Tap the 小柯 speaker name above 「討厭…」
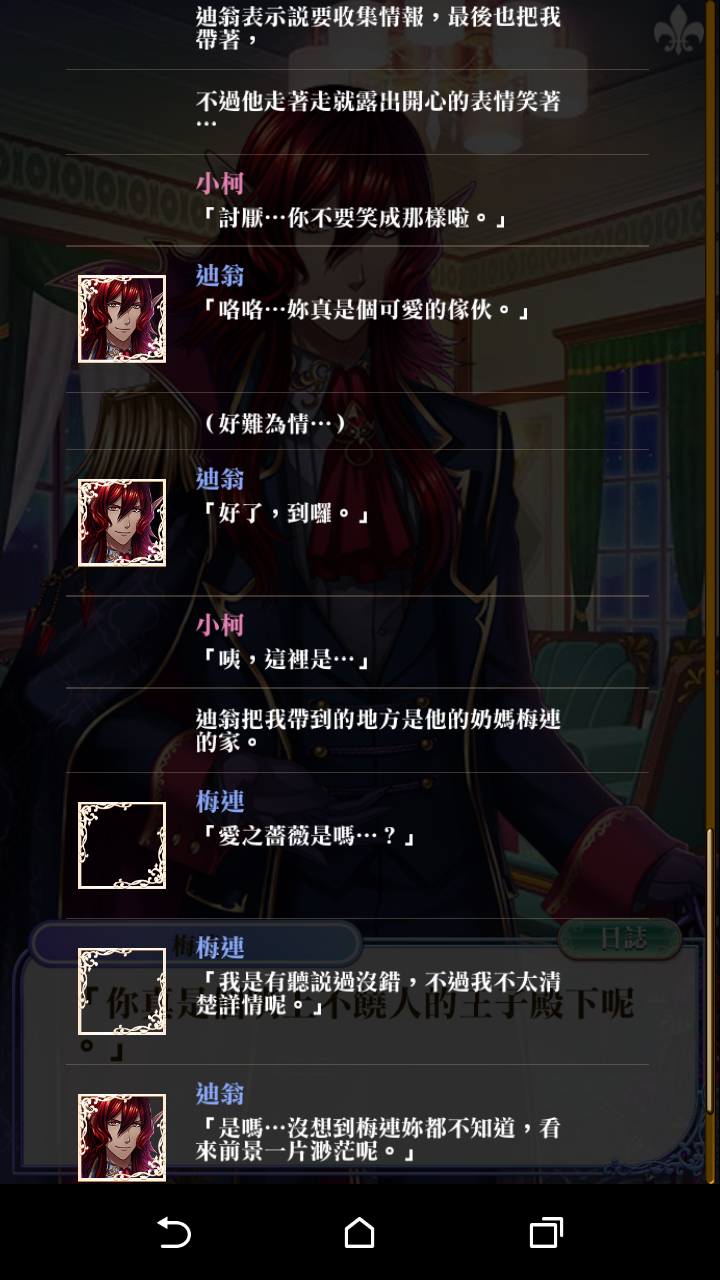Screen dimensions: 720x1280 click(x=220, y=183)
